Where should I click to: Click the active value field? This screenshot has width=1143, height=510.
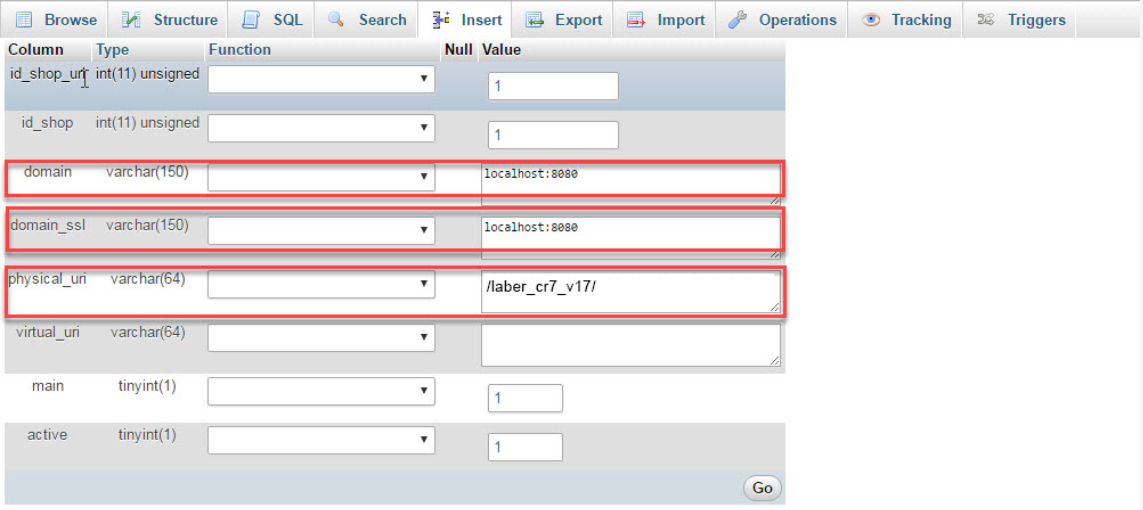526,447
